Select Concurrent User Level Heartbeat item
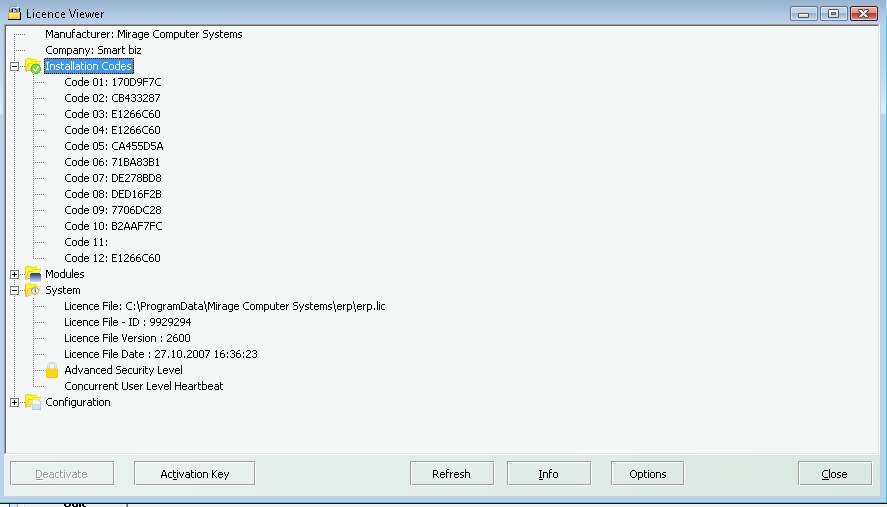Screen dimensions: 887x507 click(143, 386)
